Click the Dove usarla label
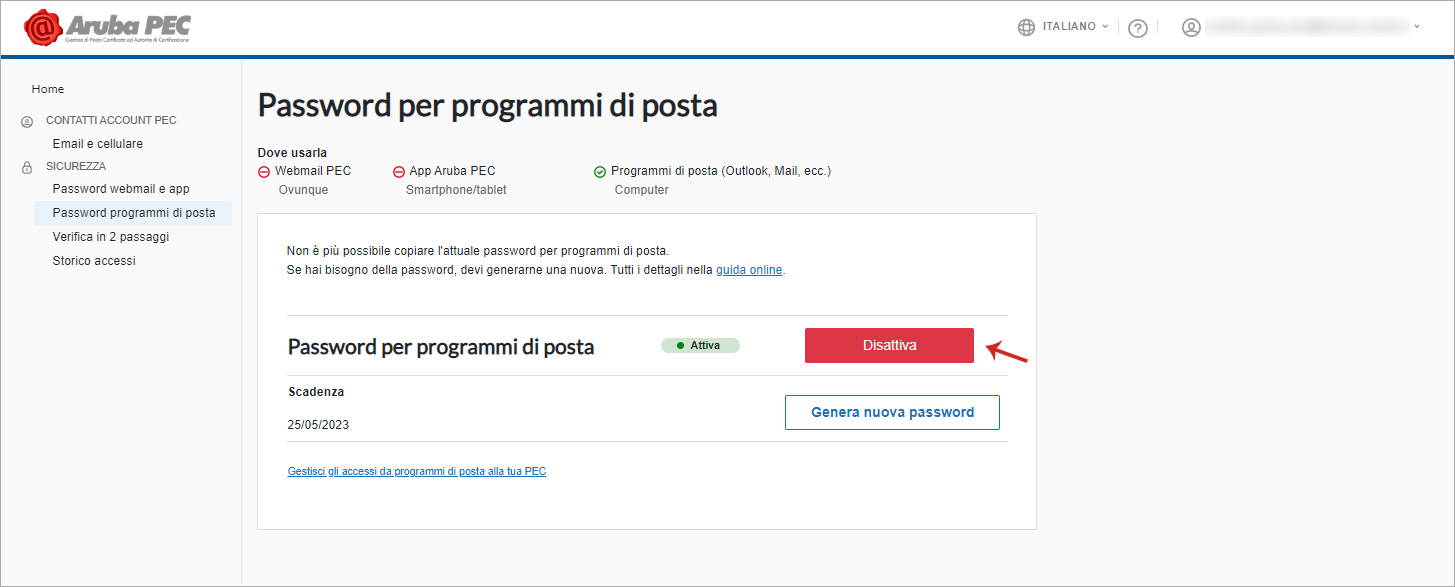 point(292,153)
